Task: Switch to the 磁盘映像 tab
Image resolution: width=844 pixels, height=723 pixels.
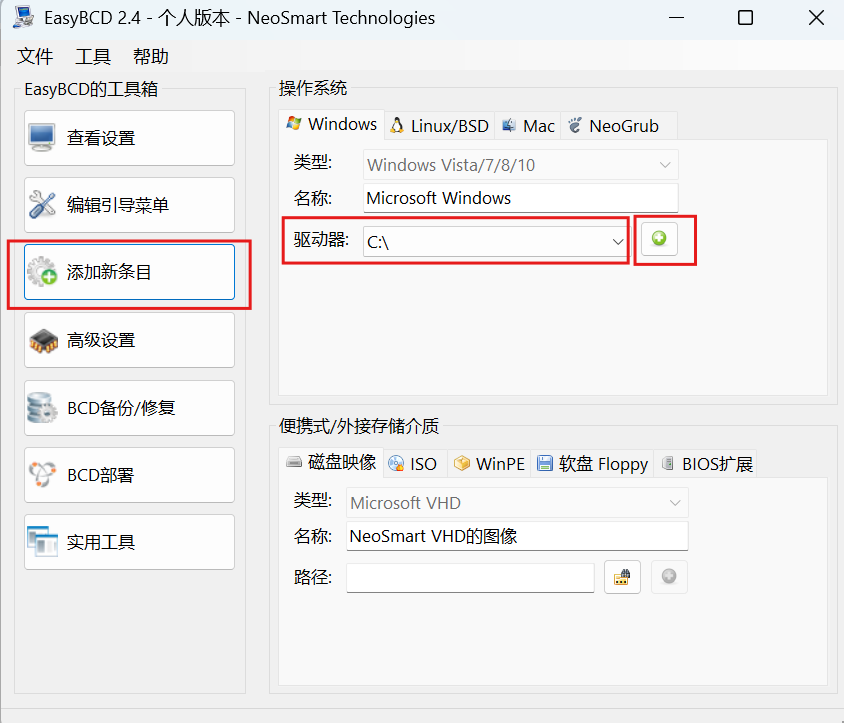Action: pos(331,462)
